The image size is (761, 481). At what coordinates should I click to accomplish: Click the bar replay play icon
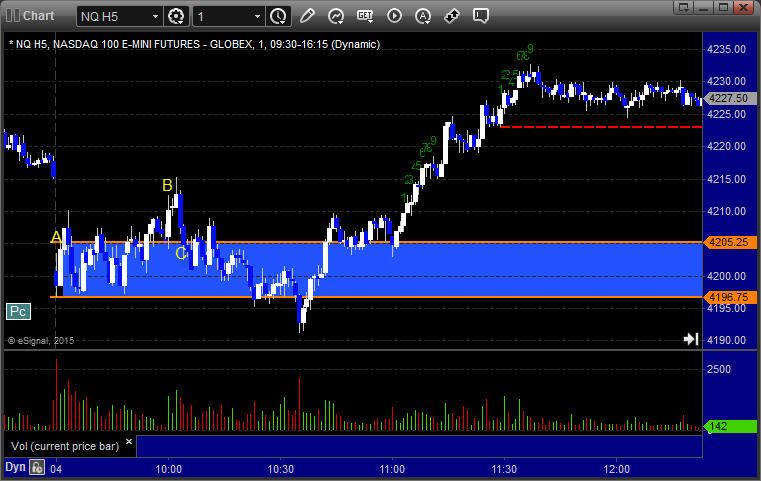[x=394, y=16]
